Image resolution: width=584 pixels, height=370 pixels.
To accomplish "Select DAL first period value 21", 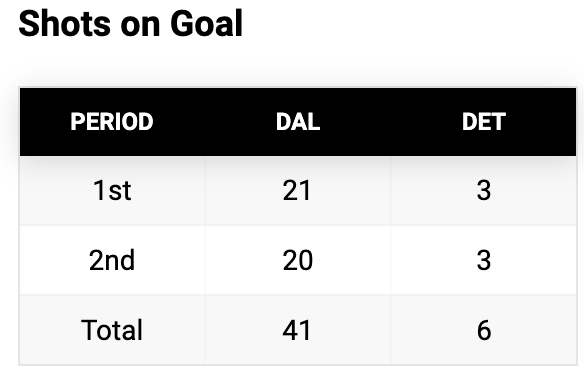I will (x=297, y=190).
